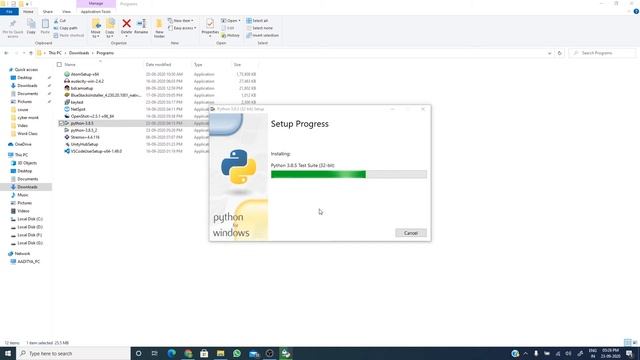Click Downloads in the address path
Image resolution: width=640 pixels, height=360 pixels.
click(x=79, y=53)
